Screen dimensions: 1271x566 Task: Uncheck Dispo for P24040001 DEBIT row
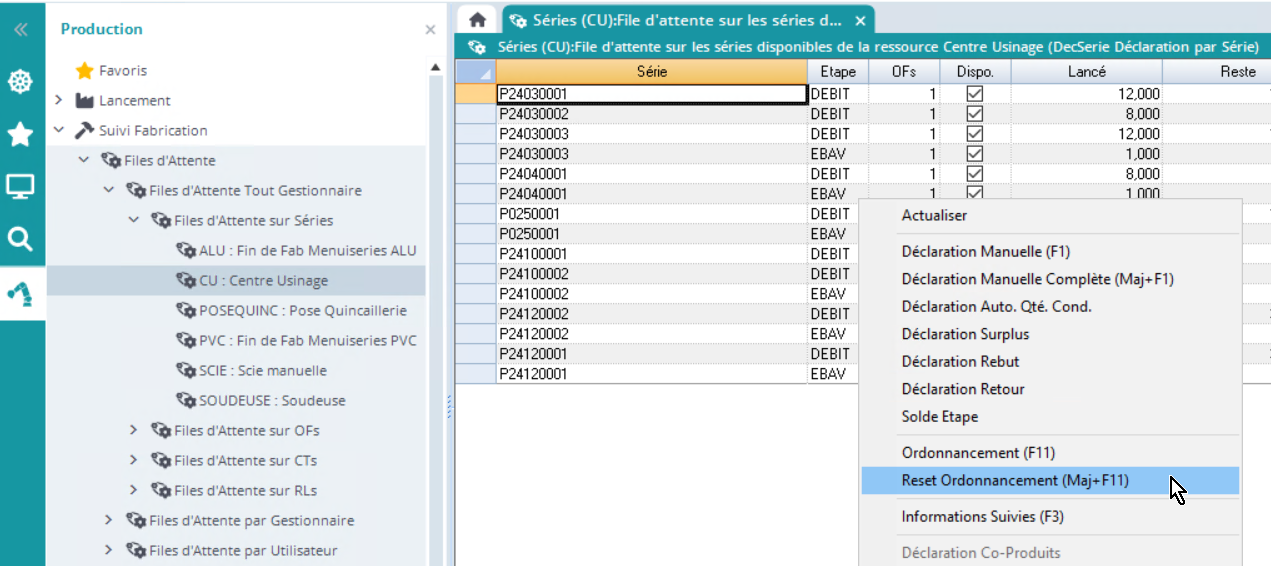click(x=974, y=174)
